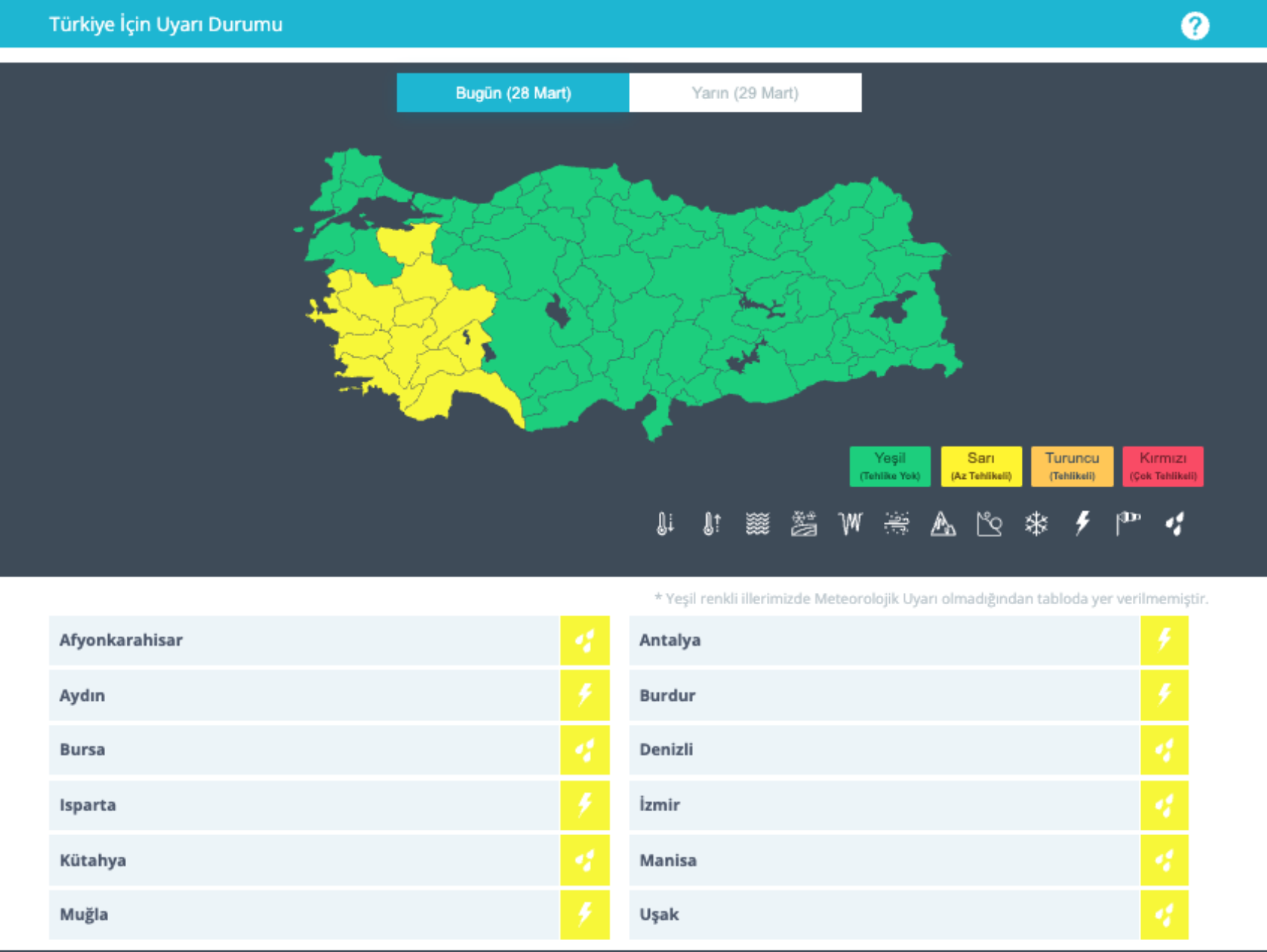Select the Bugün (28 Mart) tab
The height and width of the screenshot is (952, 1267).
[513, 93]
